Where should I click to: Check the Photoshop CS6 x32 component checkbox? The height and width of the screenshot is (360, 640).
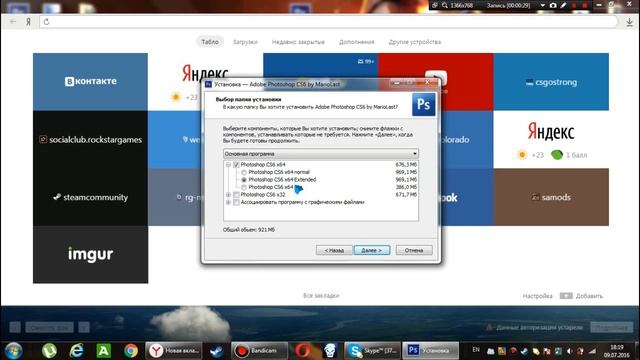coord(236,195)
